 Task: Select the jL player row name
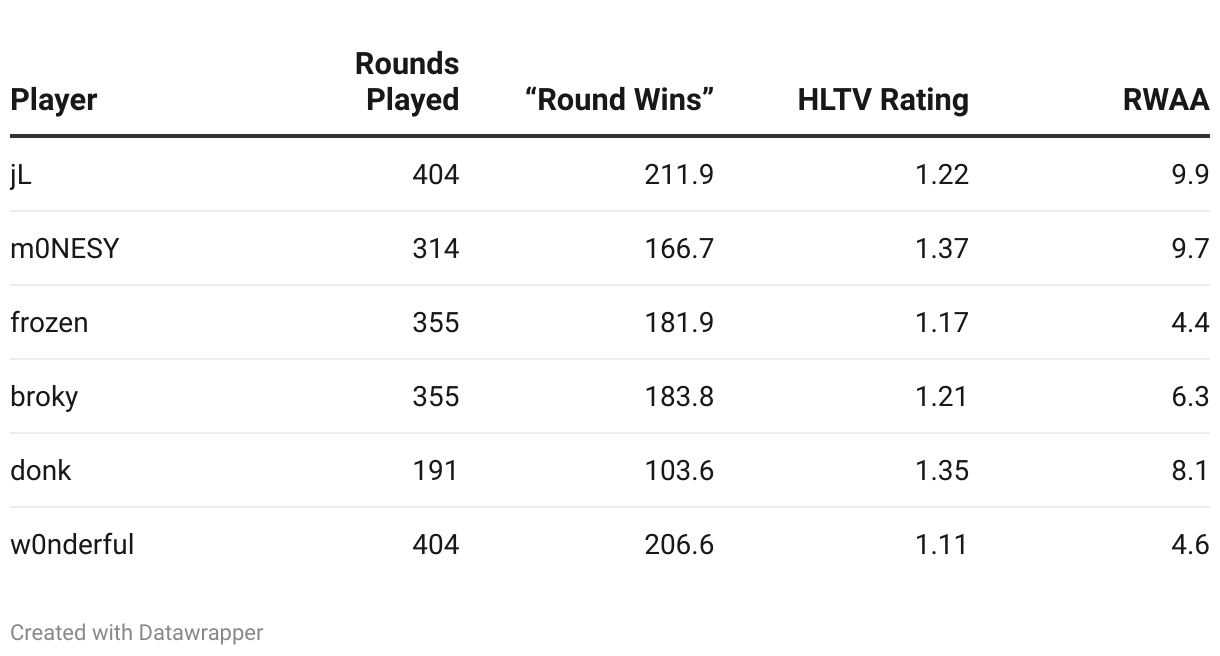(21, 175)
